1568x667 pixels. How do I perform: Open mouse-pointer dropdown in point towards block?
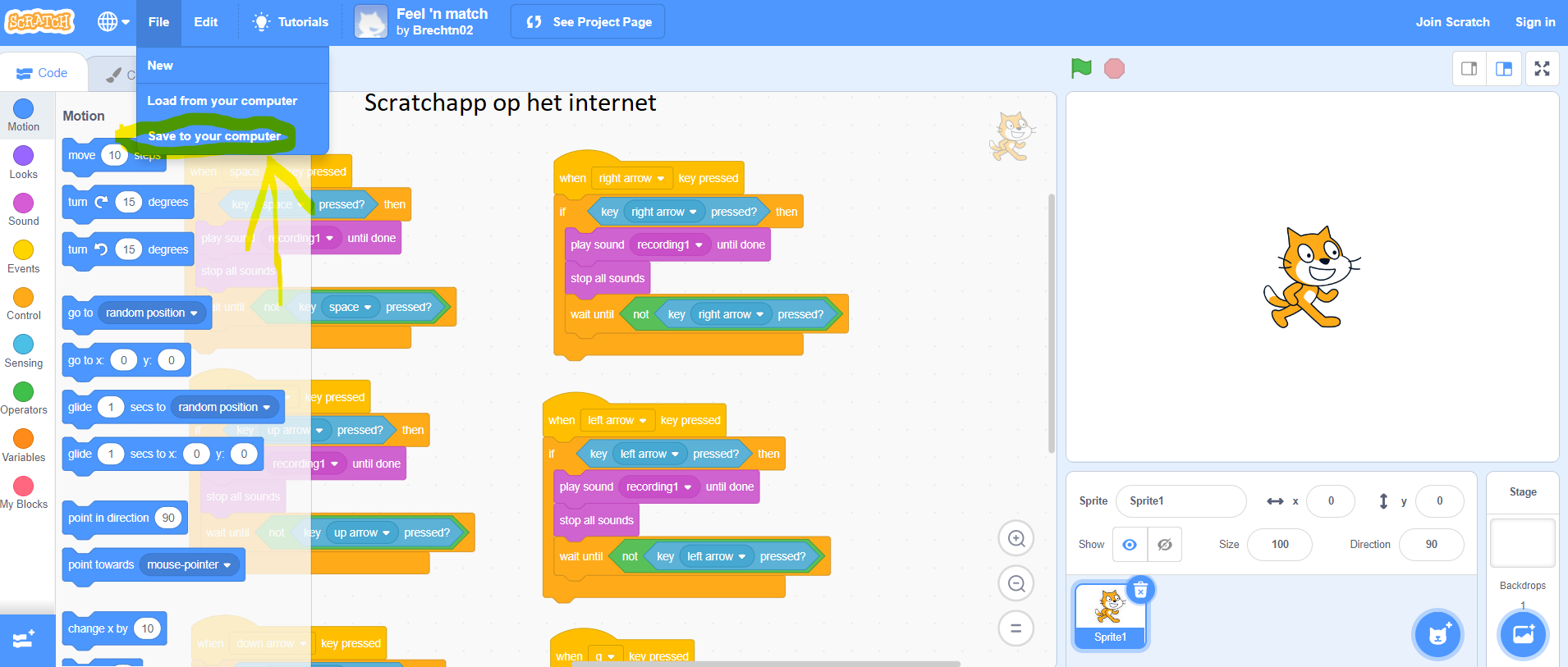coord(190,565)
